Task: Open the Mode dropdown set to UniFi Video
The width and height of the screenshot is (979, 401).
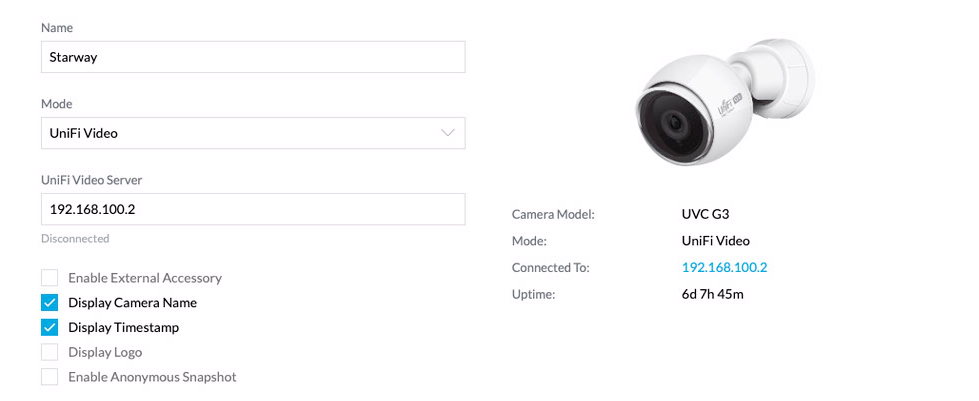Action: (252, 133)
